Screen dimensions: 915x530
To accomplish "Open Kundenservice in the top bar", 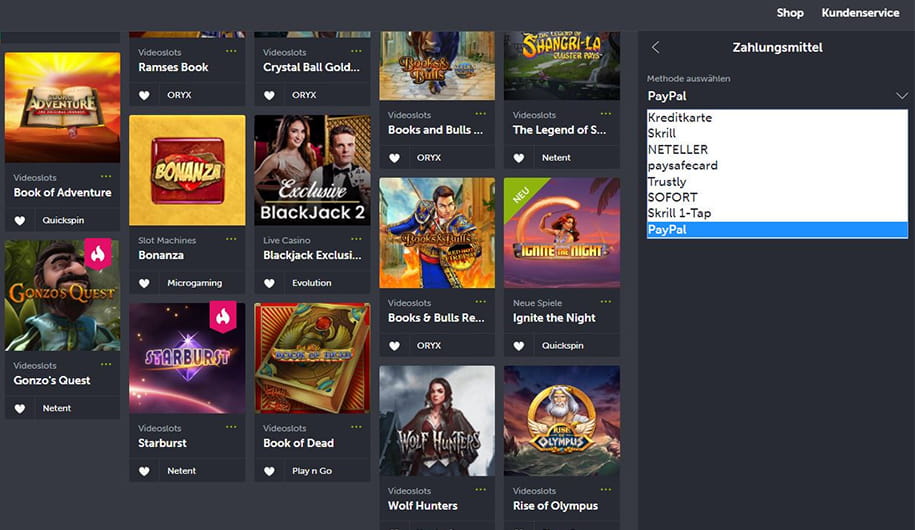I will click(x=860, y=13).
